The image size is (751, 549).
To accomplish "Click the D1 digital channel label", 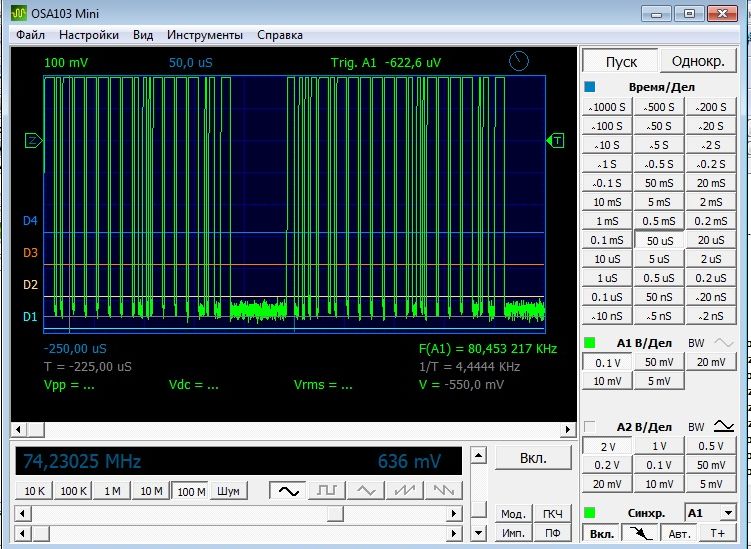I will [x=30, y=317].
